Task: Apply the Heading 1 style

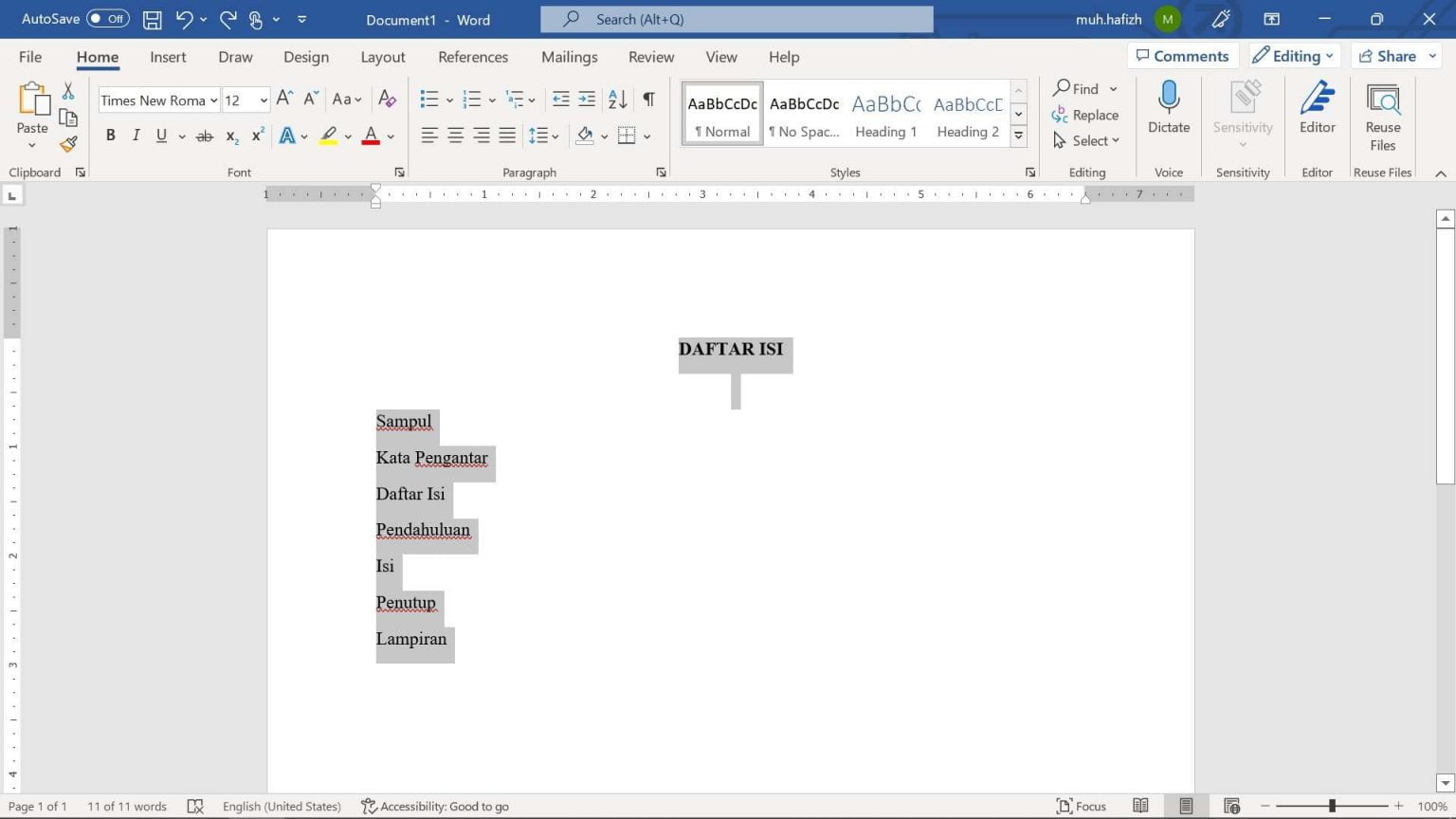Action: pyautogui.click(x=884, y=112)
